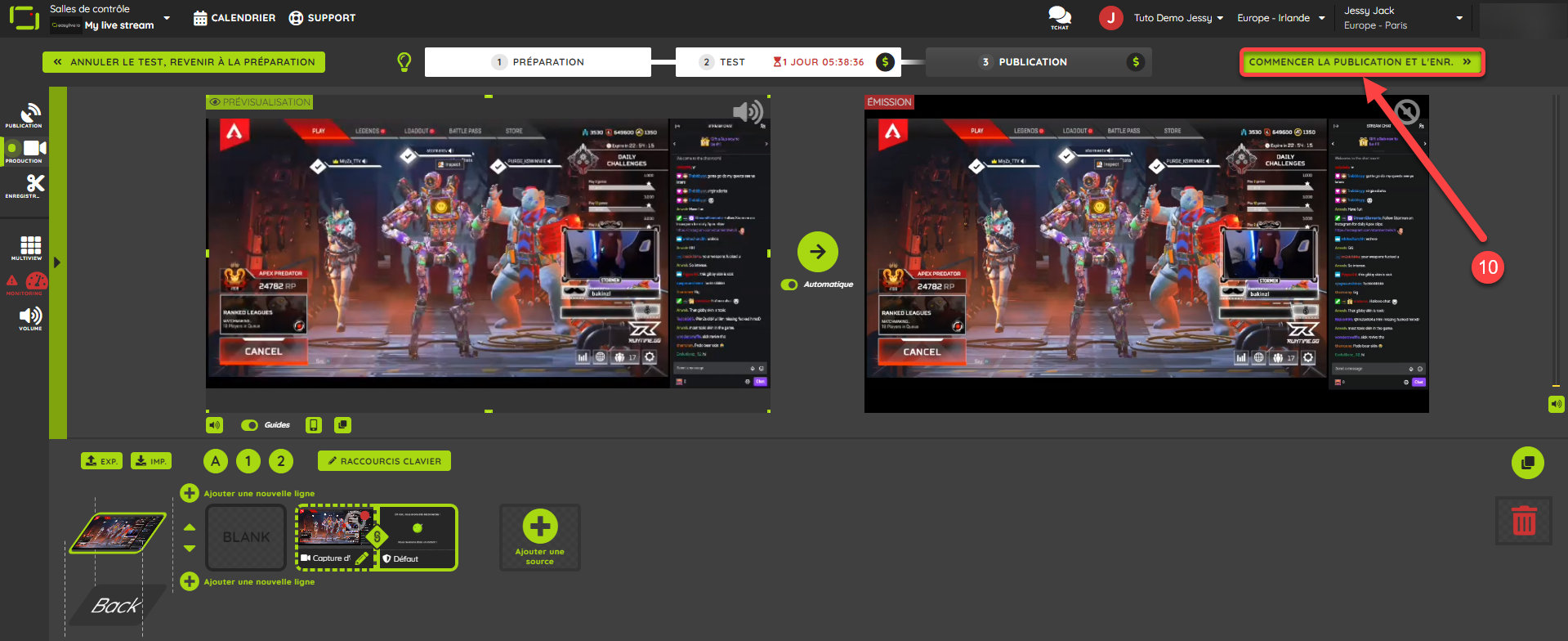The image size is (1568, 641).
Task: Open the Support menu
Action: coord(322,18)
